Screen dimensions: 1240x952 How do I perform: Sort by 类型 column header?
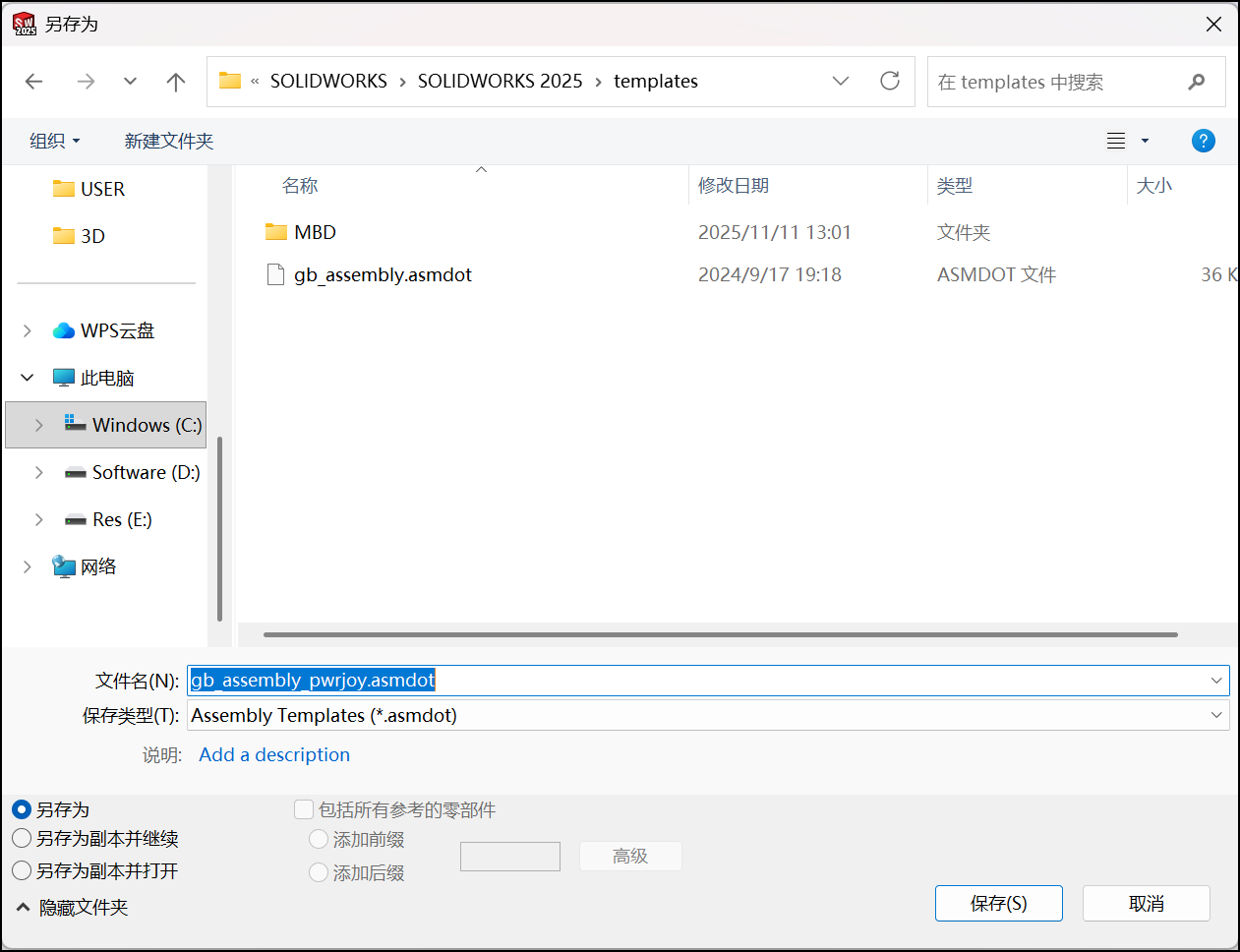954,185
